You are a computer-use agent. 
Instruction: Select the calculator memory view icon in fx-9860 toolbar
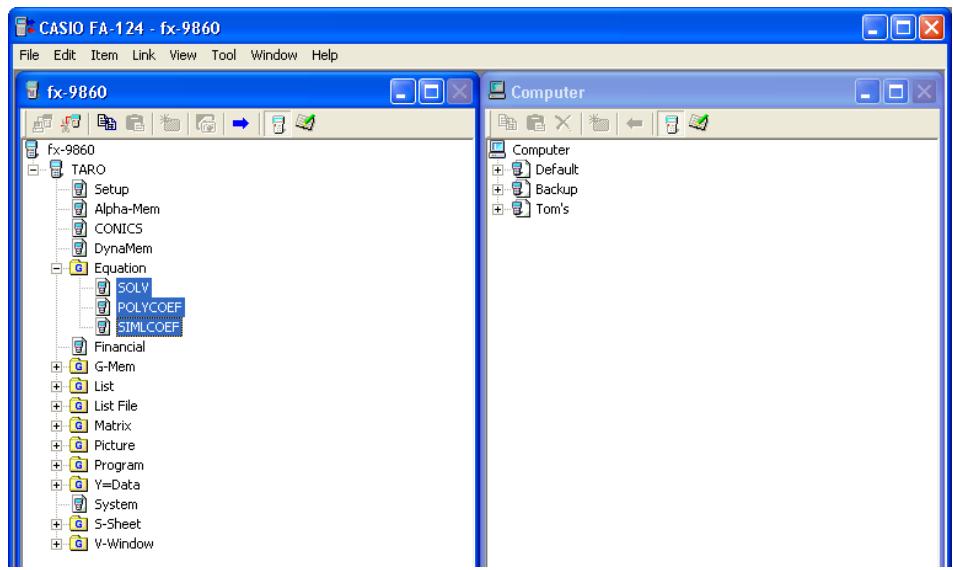tap(278, 123)
